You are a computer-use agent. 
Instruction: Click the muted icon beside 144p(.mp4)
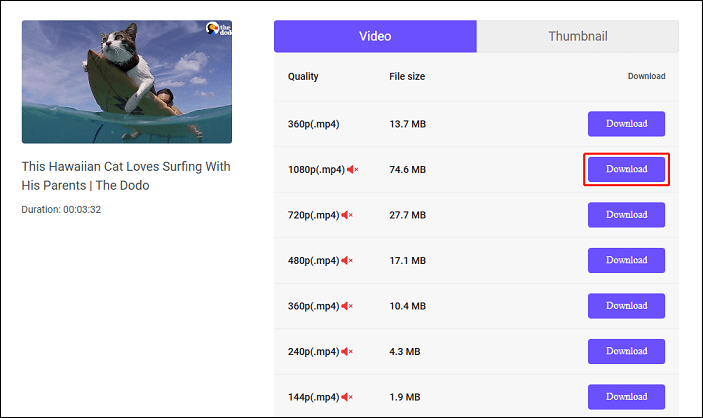tap(347, 397)
